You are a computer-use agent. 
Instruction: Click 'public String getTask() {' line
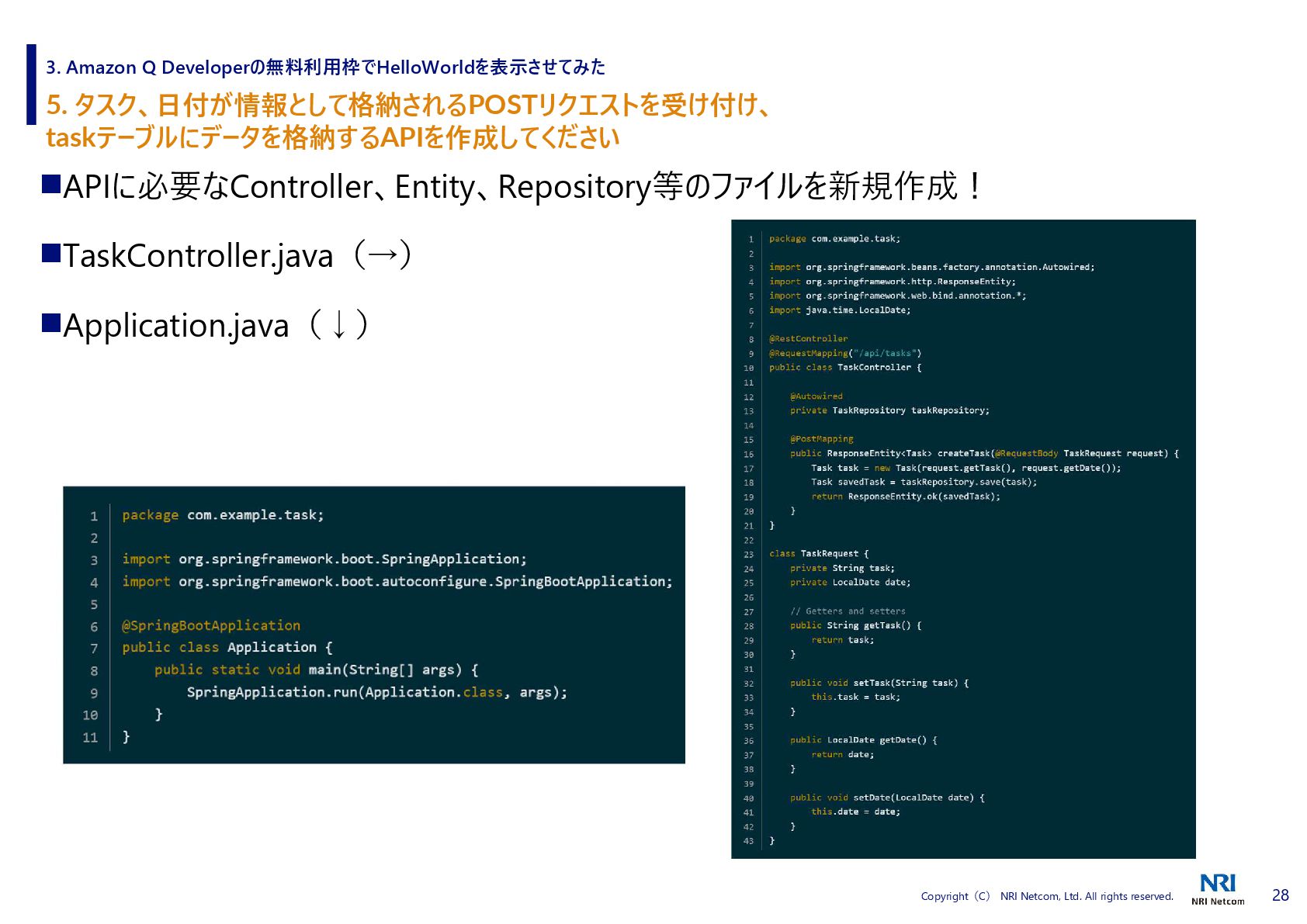pos(856,625)
